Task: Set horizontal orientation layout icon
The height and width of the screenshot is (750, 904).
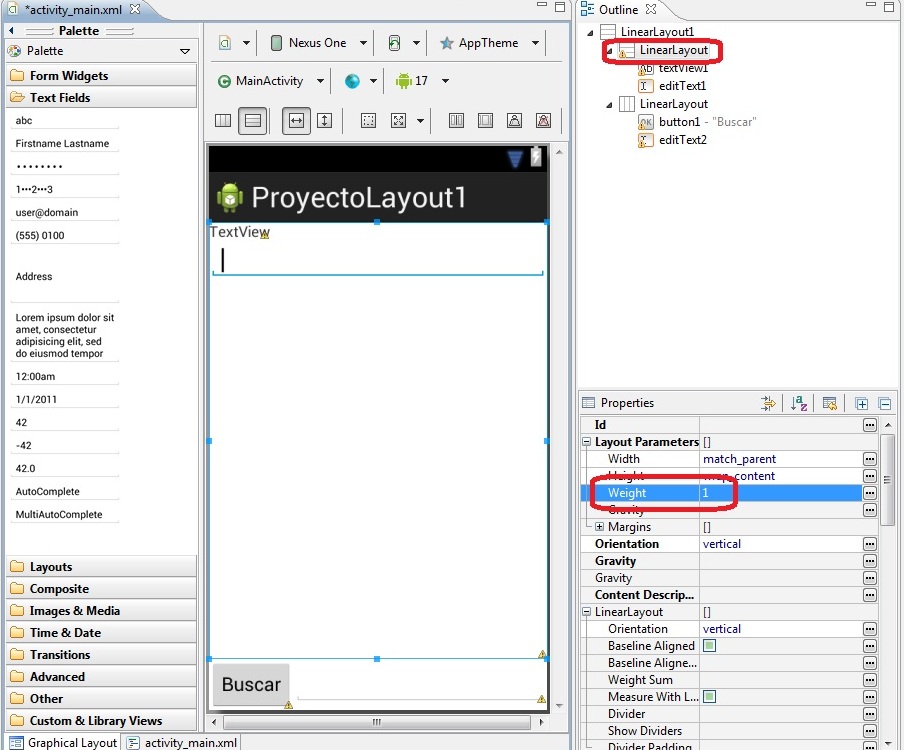Action: pyautogui.click(x=223, y=120)
